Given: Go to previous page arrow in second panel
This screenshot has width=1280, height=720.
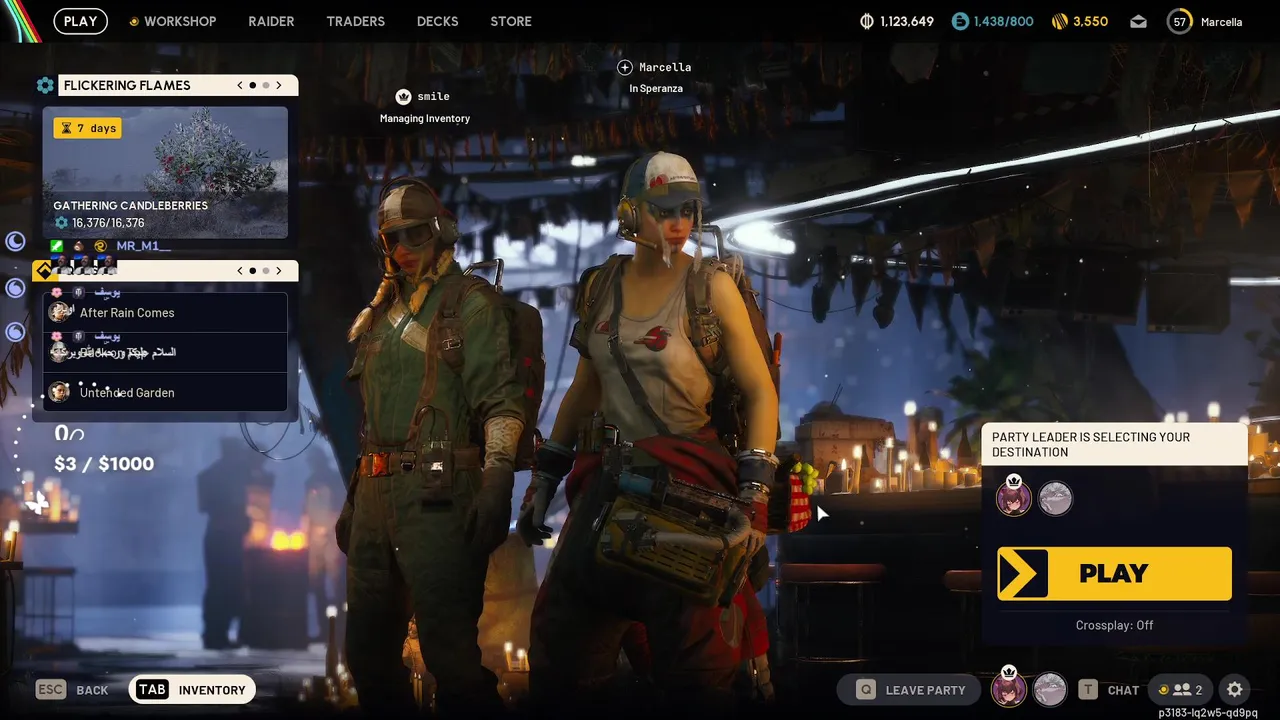Looking at the screenshot, I should click(240, 271).
